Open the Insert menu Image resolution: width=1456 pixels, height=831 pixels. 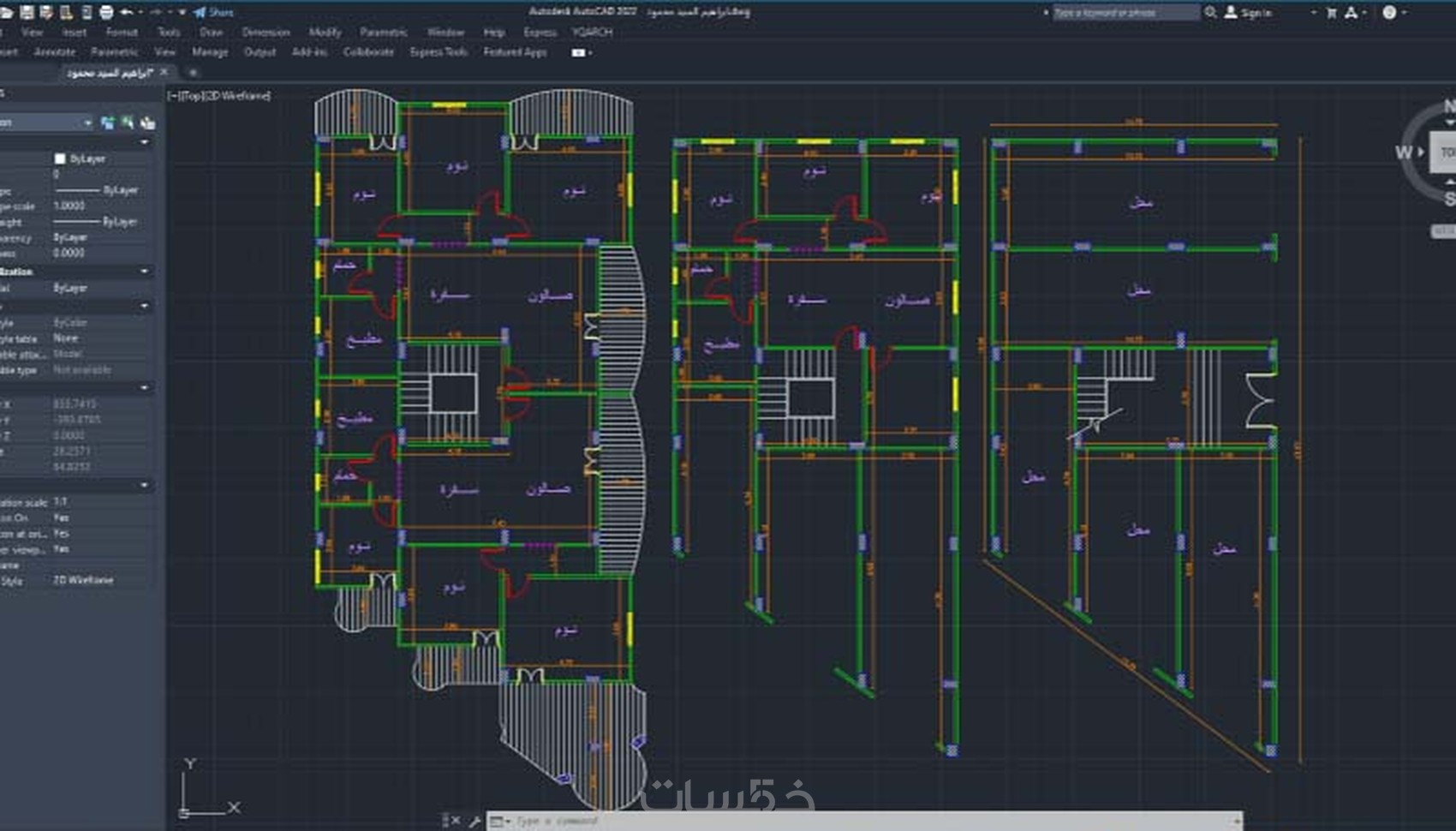75,32
